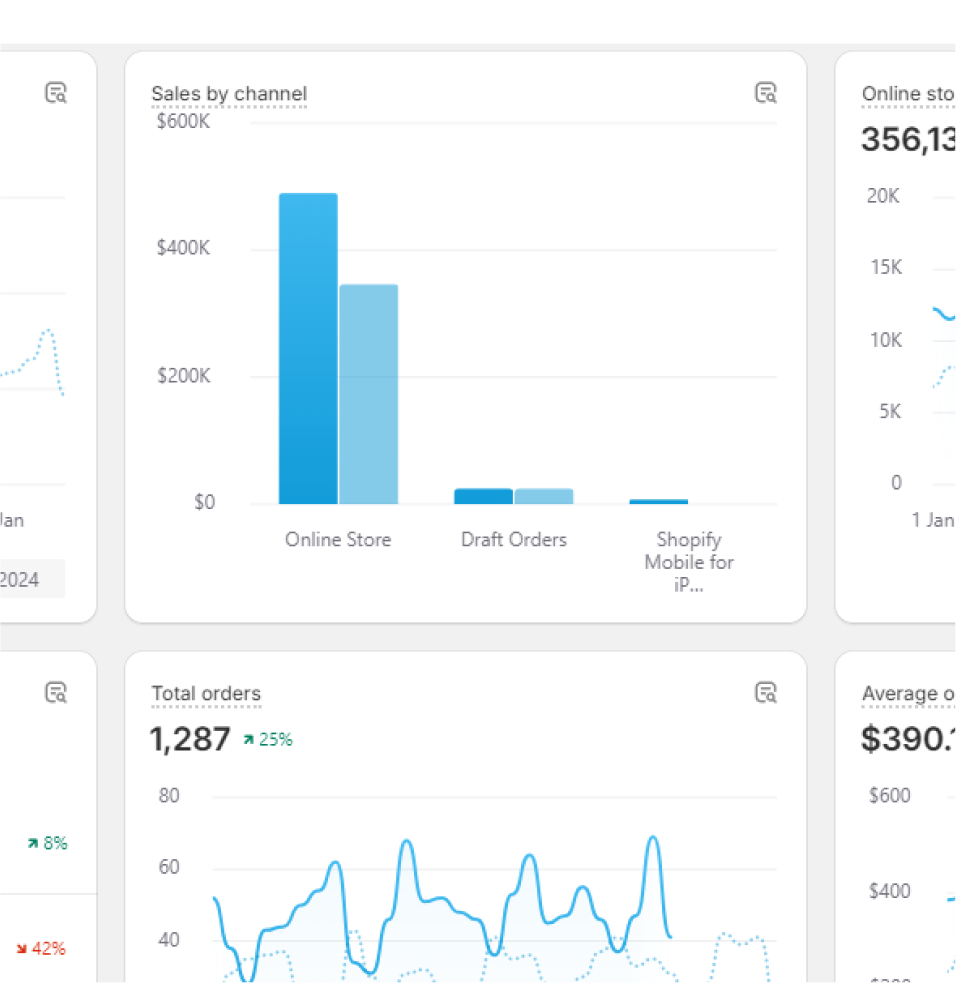Open the Online store sessions card title
This screenshot has height=1001, width=956.
[908, 94]
